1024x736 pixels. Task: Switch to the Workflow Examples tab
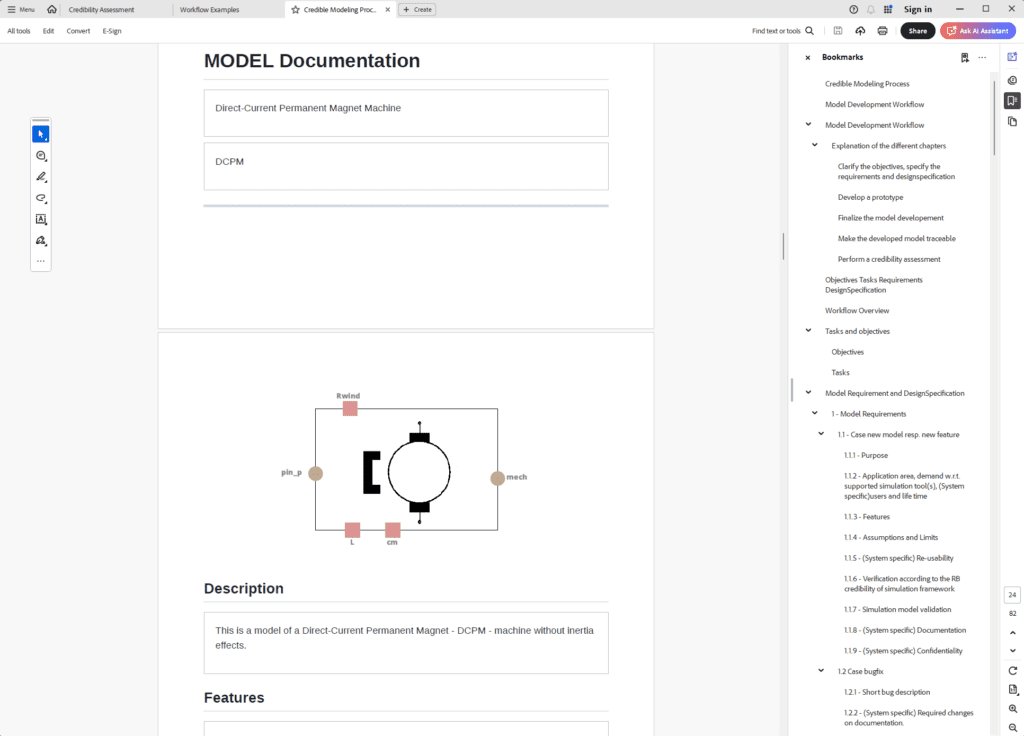coord(210,10)
